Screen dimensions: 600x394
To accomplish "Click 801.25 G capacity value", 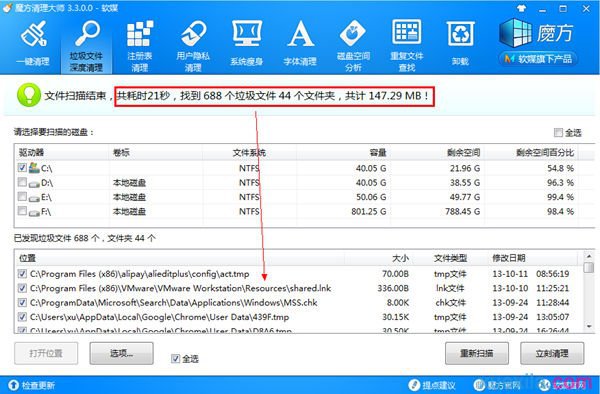I will (x=369, y=212).
